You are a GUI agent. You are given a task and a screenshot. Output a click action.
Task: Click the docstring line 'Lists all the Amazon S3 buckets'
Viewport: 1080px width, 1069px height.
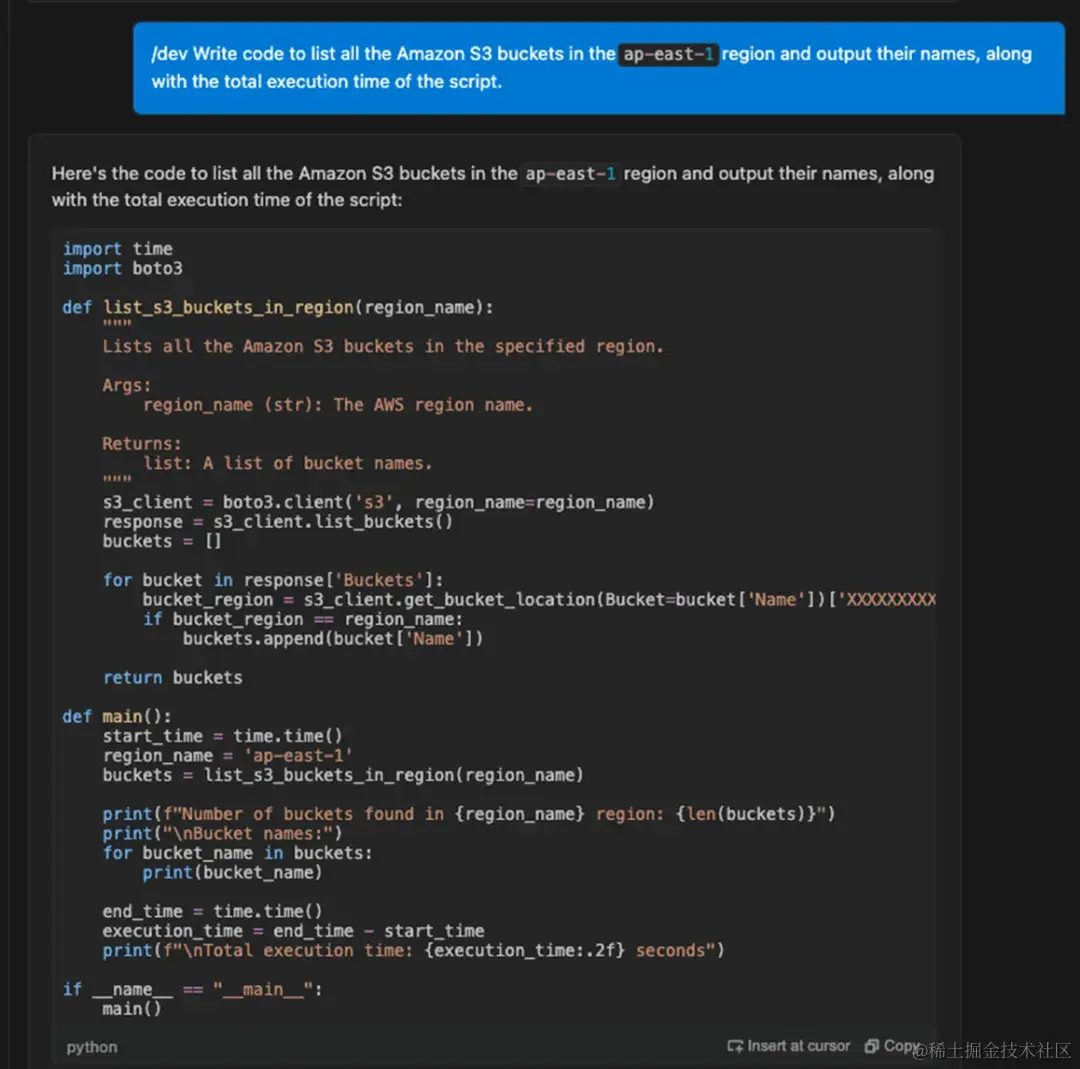(x=383, y=346)
